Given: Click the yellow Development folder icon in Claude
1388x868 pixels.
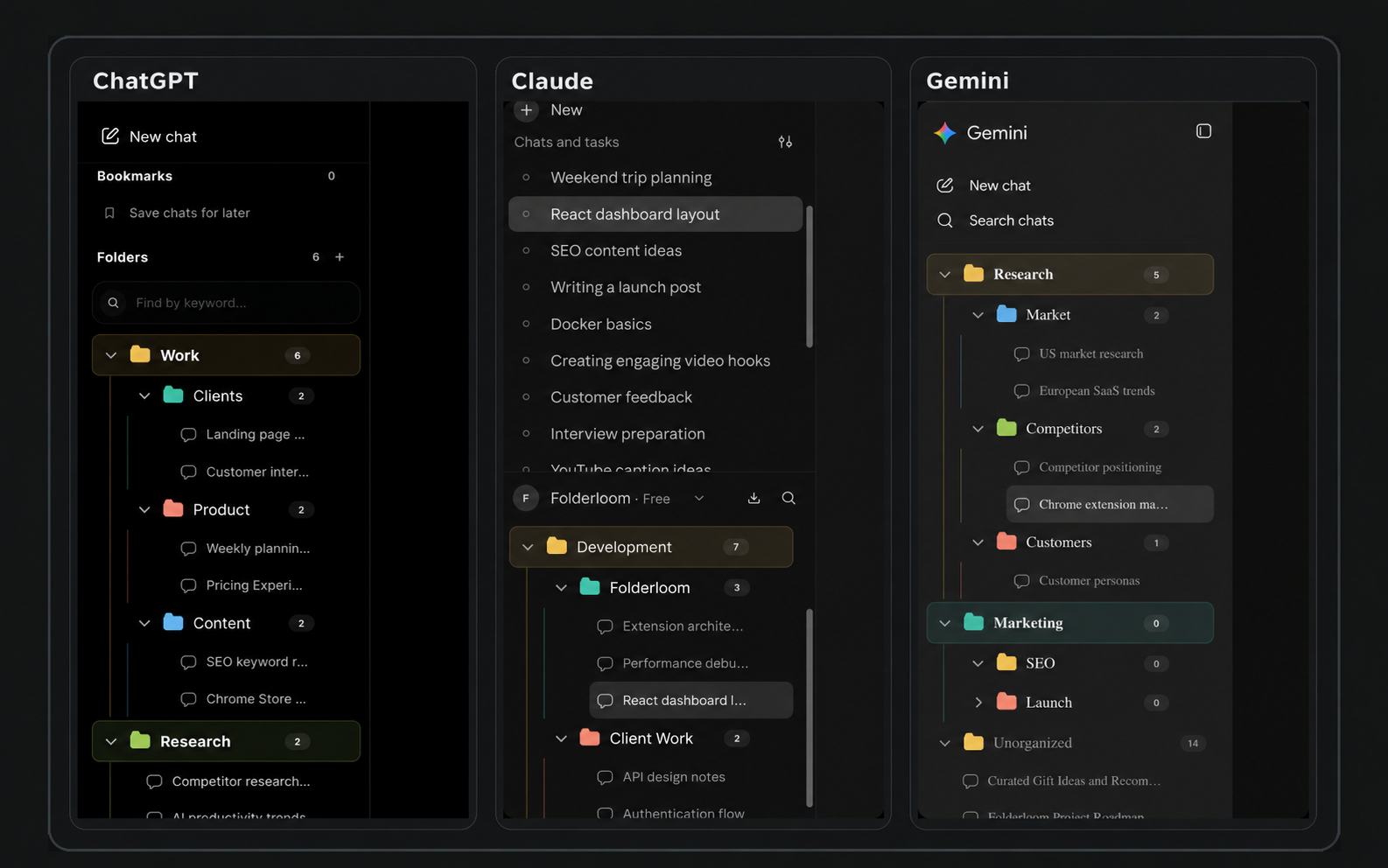Looking at the screenshot, I should (557, 546).
